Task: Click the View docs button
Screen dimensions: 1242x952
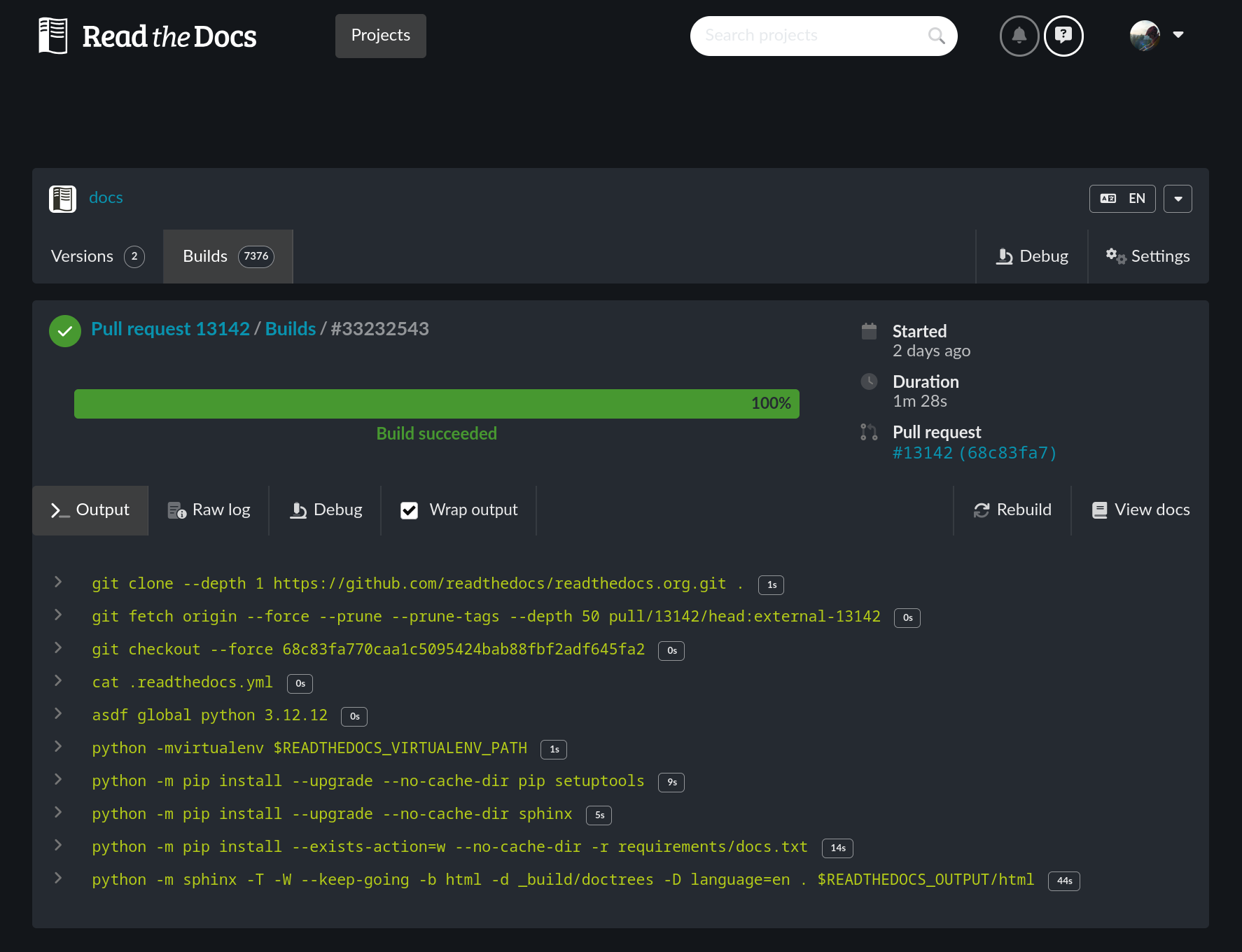Action: click(x=1140, y=510)
